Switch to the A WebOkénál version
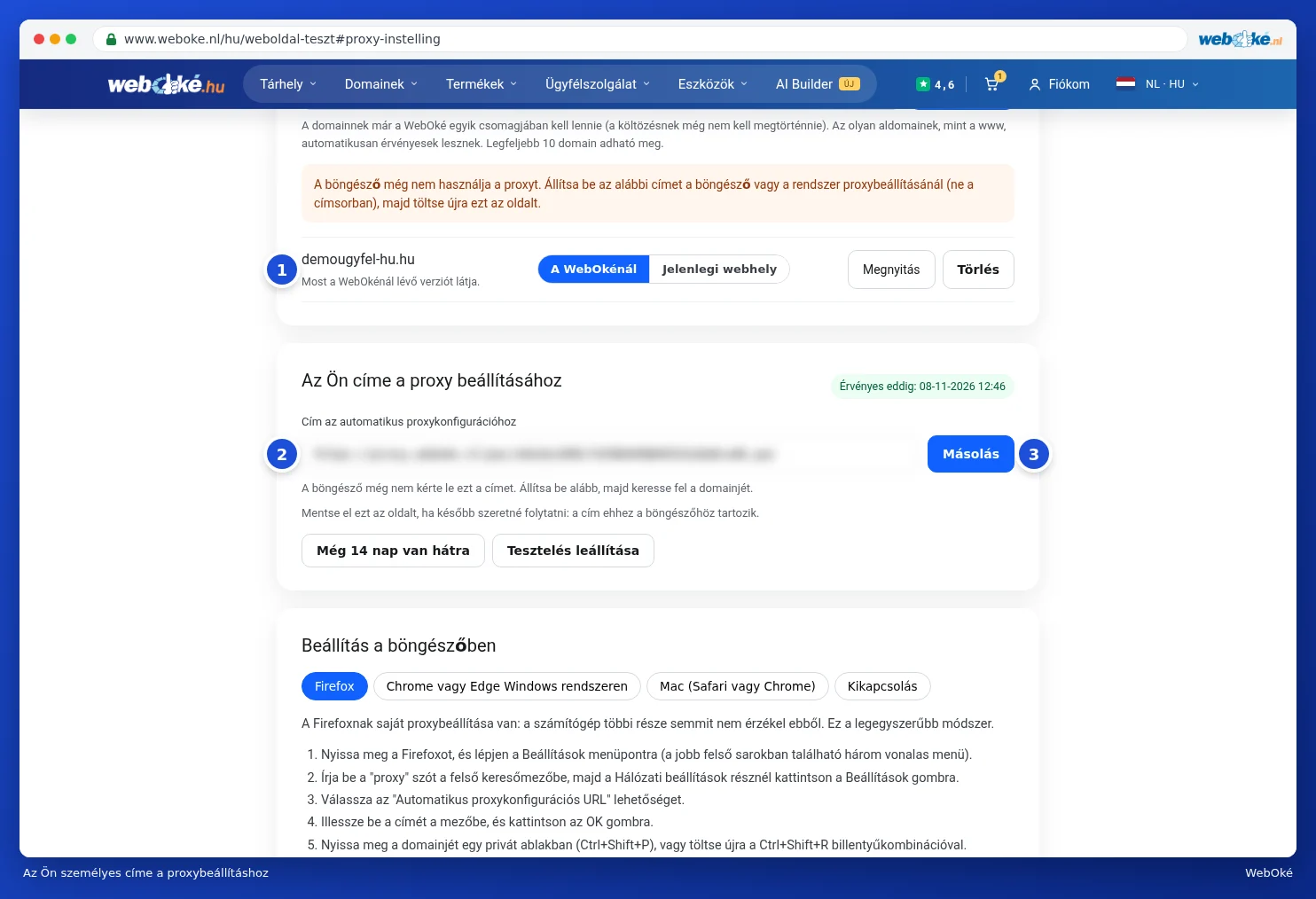Screen dimensions: 1316x899 (x=594, y=270)
